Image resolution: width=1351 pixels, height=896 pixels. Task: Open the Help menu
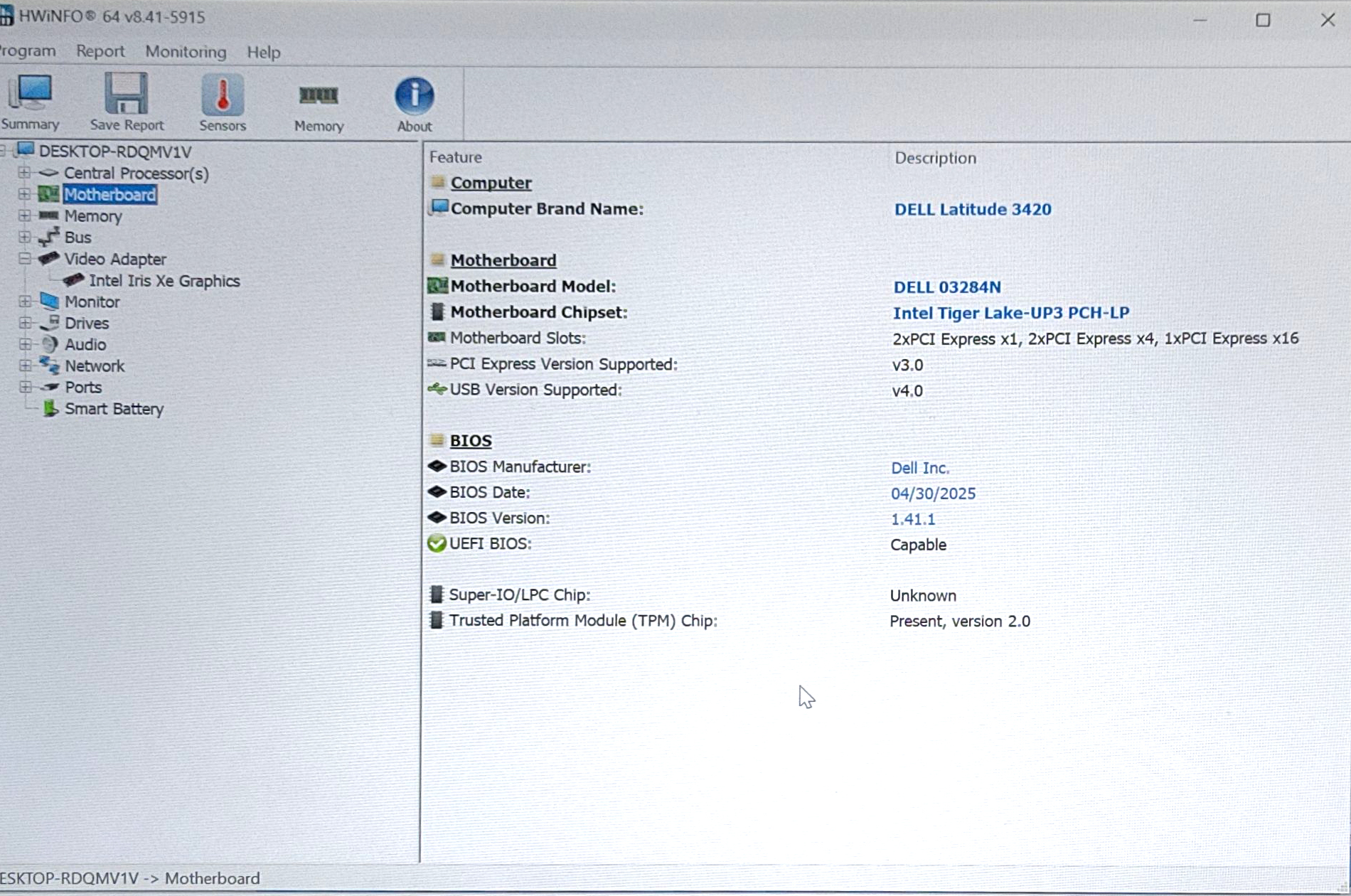coord(264,52)
